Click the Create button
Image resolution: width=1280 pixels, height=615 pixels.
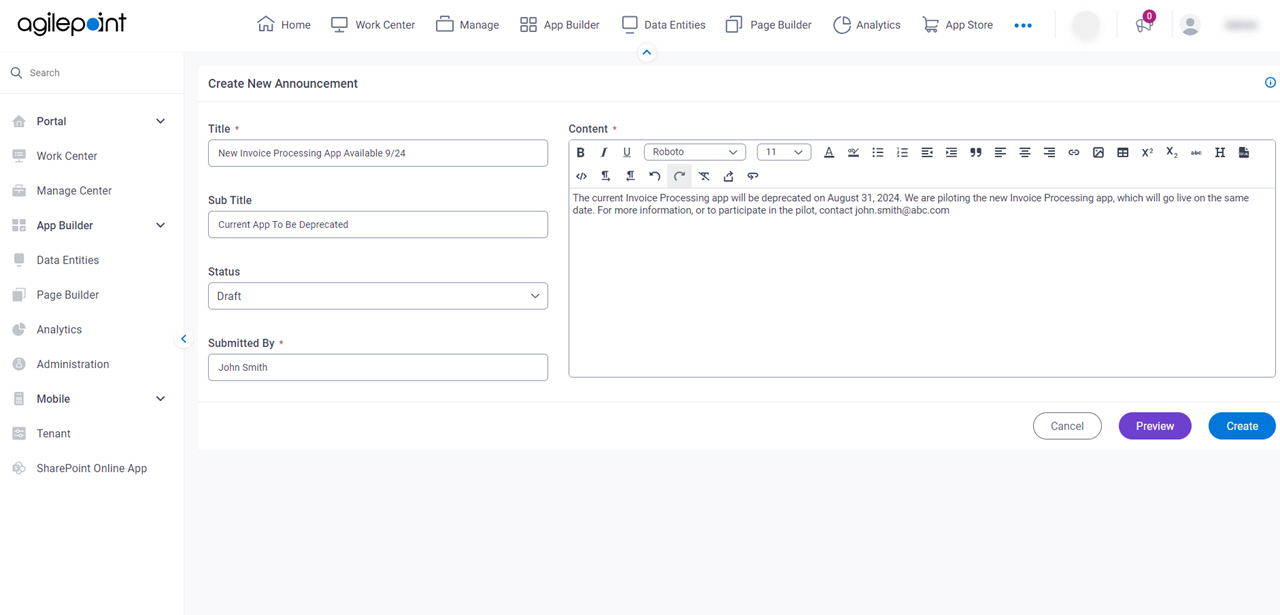(x=1242, y=426)
